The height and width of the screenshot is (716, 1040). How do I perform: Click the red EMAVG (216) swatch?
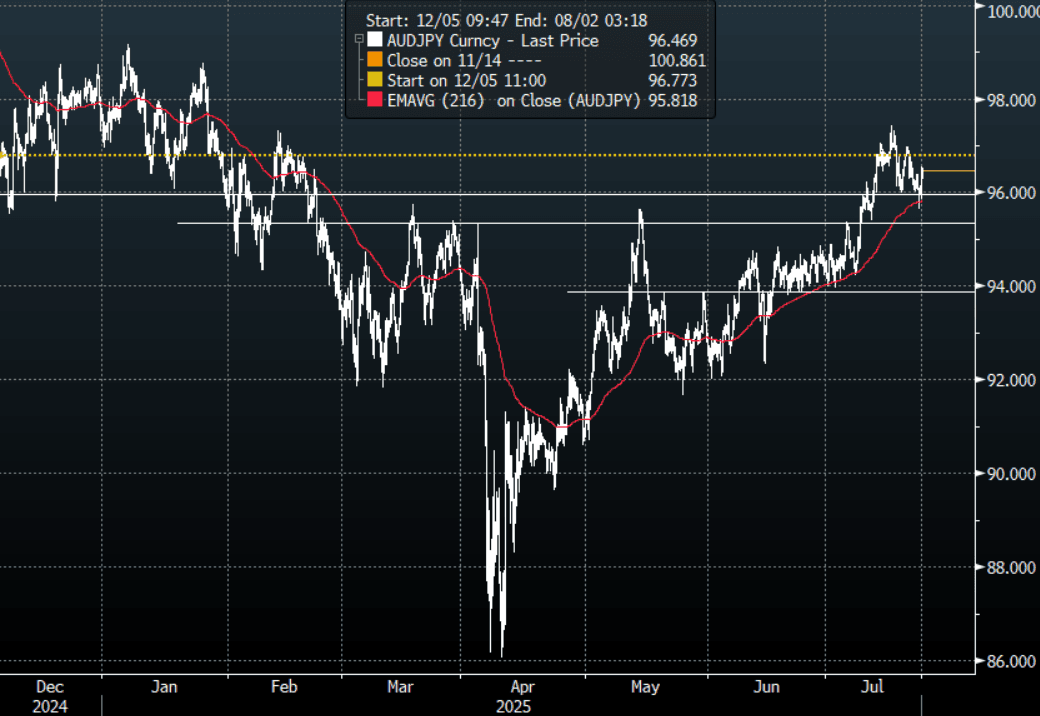(x=375, y=99)
